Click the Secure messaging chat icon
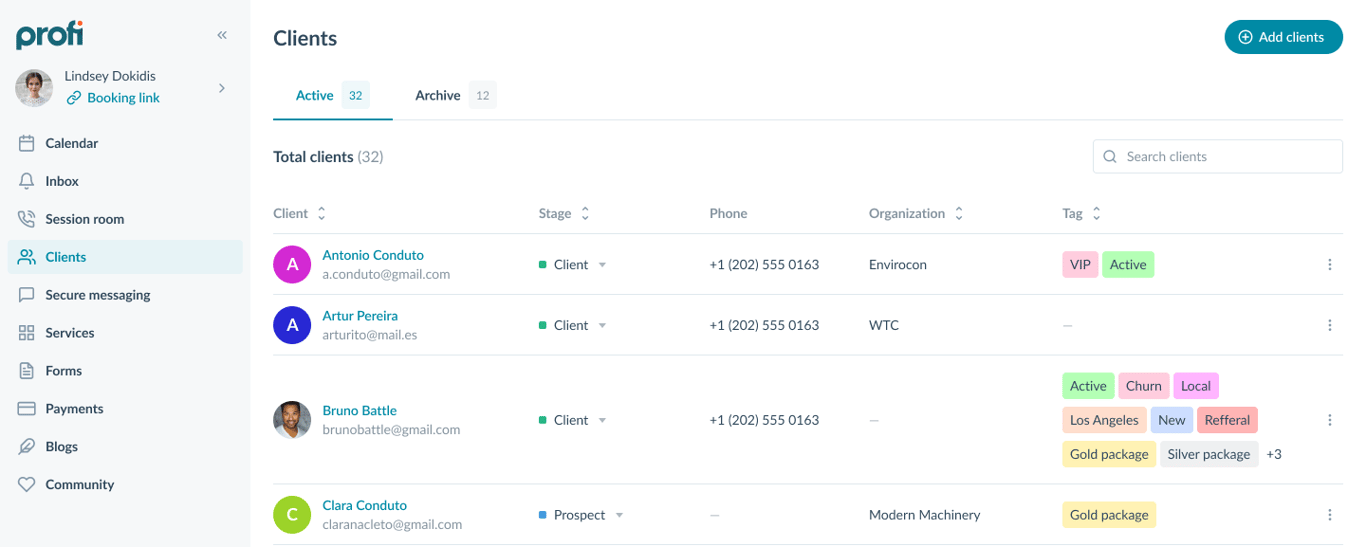Image resolution: width=1366 pixels, height=547 pixels. pos(27,295)
